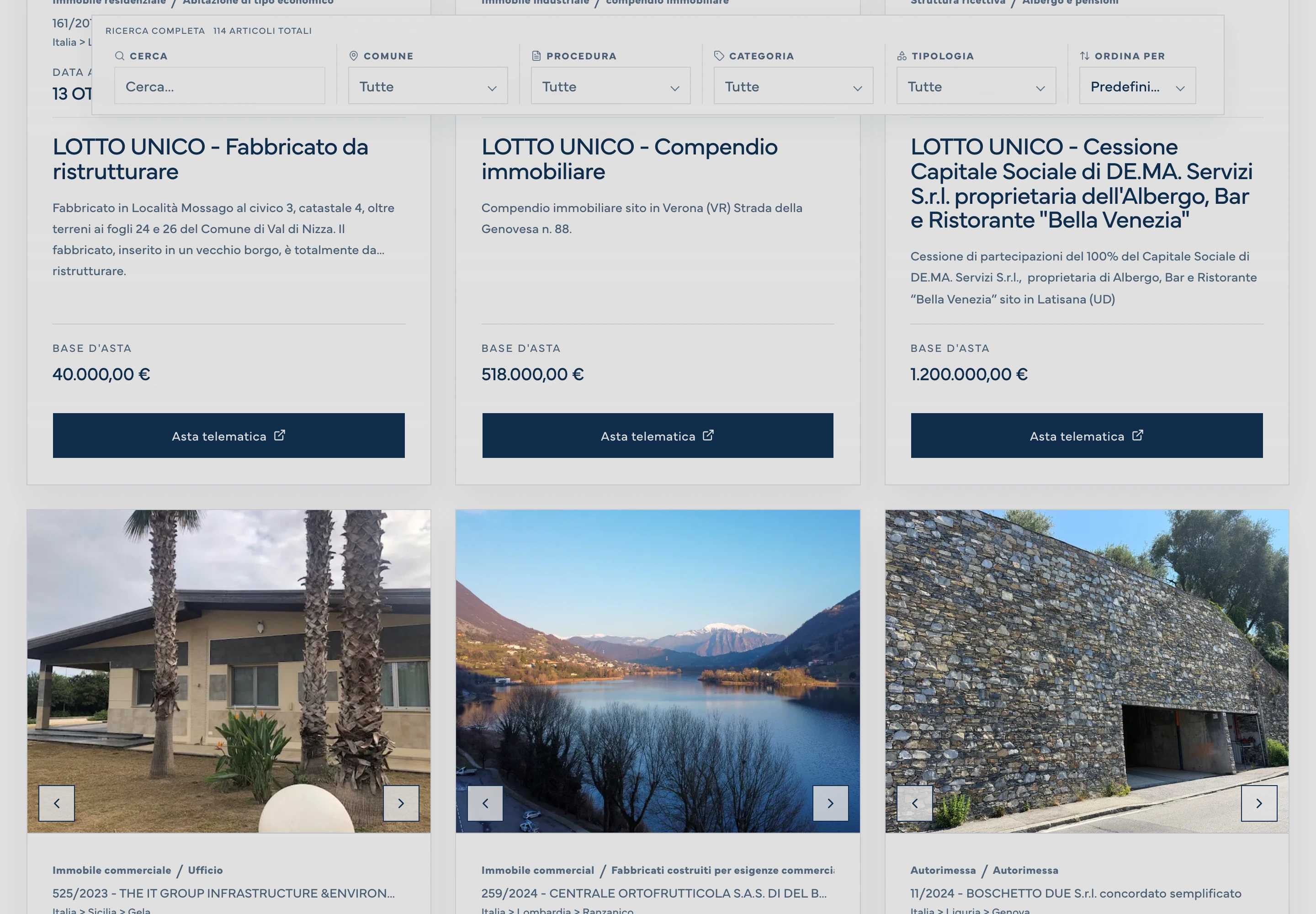Open the palm tree office building photo
This screenshot has width=1316, height=914.
point(228,671)
